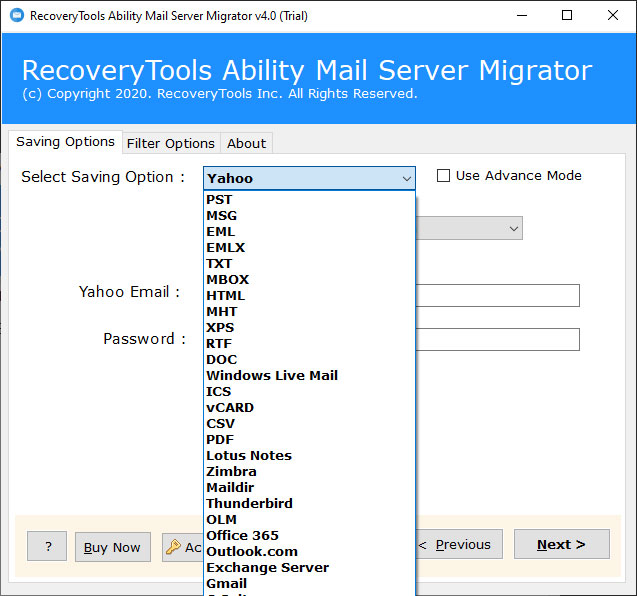Choose OLM from the list
The image size is (637, 596).
(309, 519)
